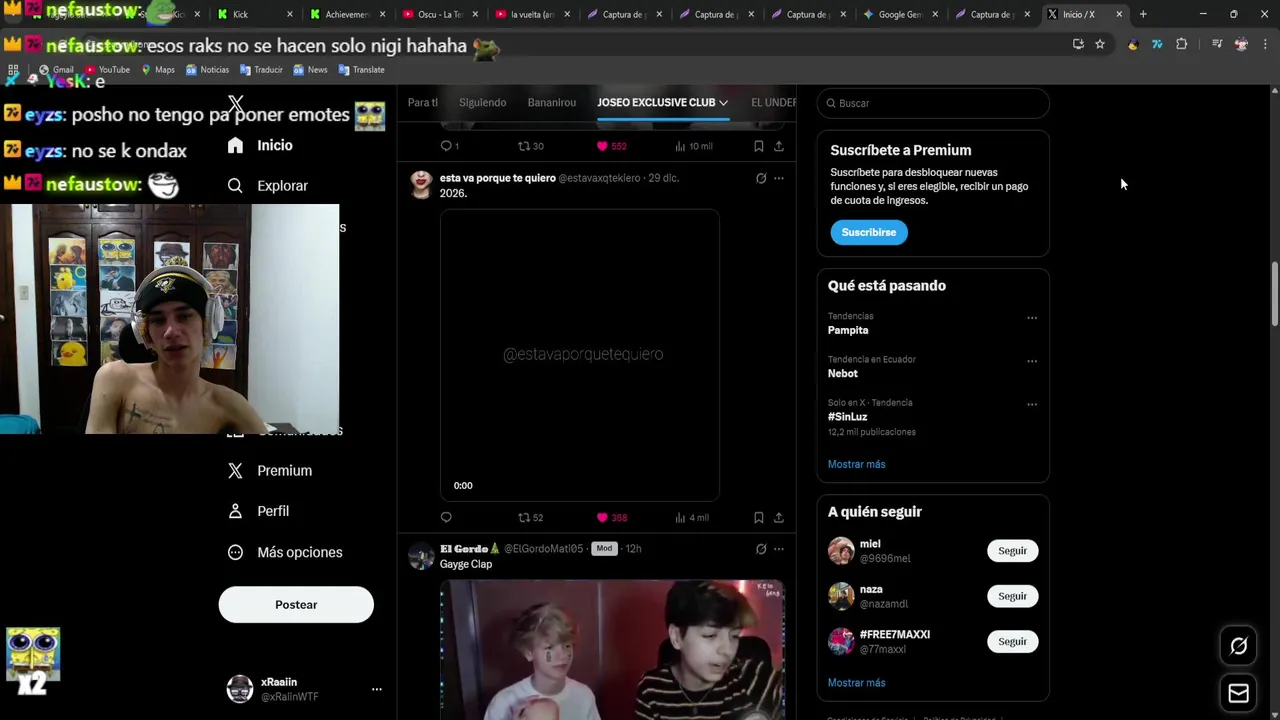Screen dimensions: 1280x720
Task: Repost the post showing 30 reposts
Action: click(x=531, y=146)
